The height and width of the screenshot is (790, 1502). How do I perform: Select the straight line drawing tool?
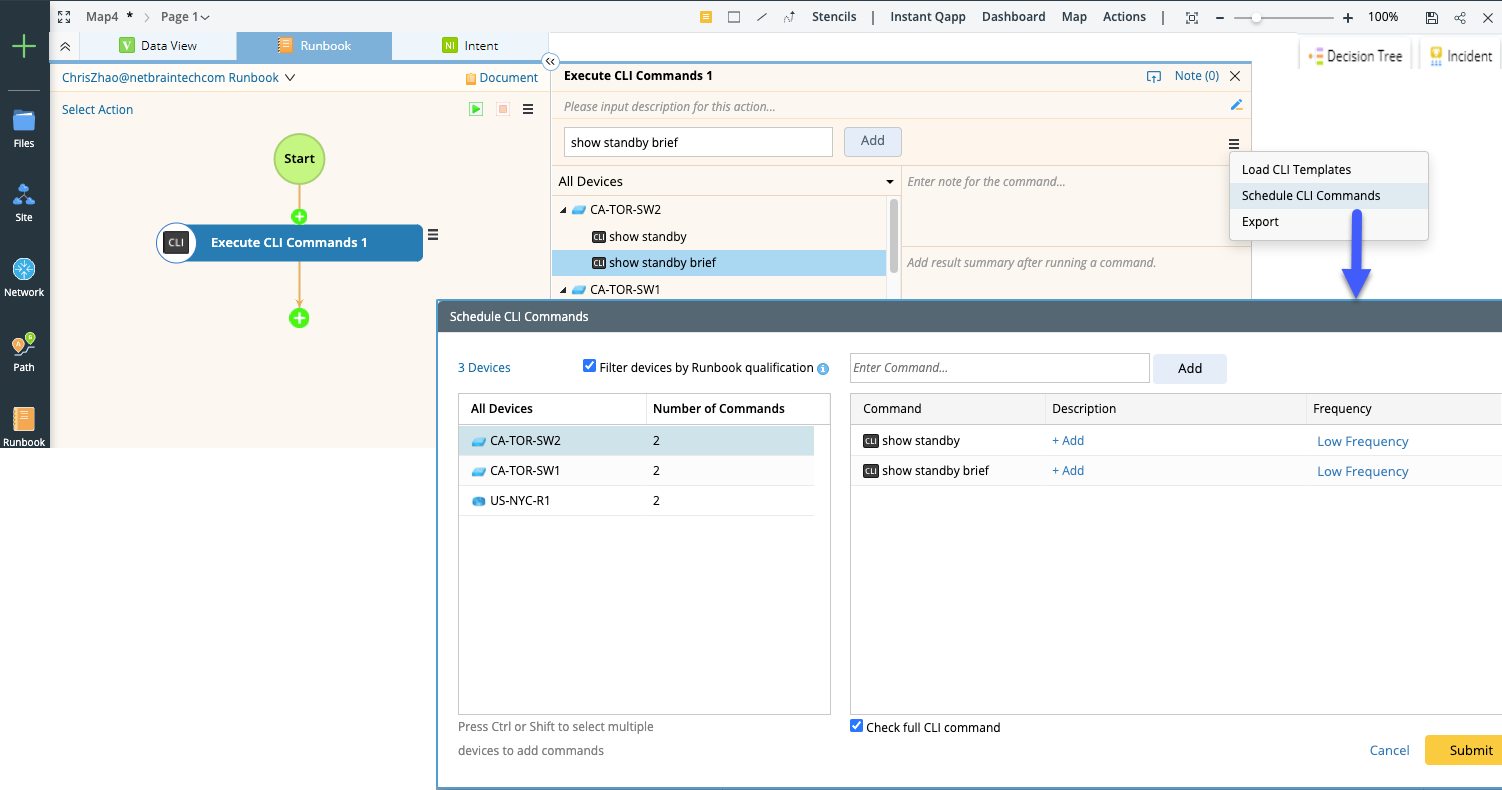(x=762, y=17)
